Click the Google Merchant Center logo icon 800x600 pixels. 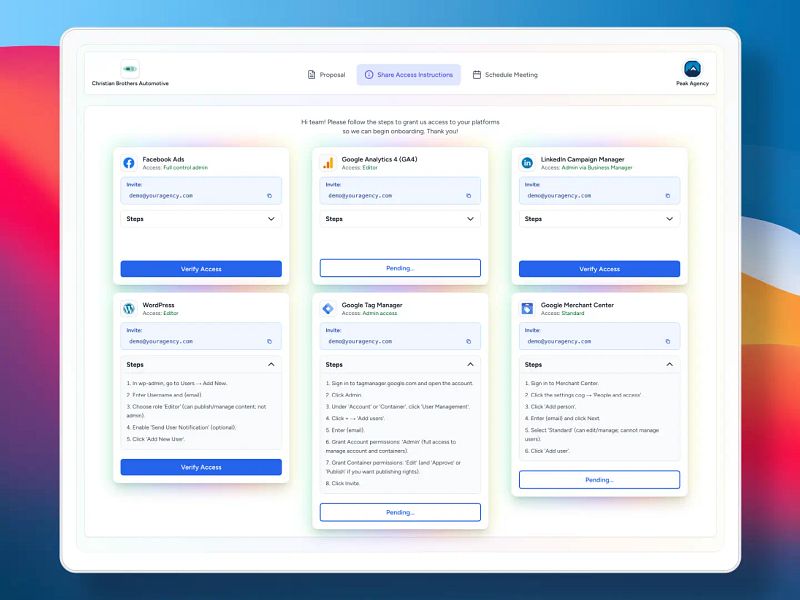527,308
